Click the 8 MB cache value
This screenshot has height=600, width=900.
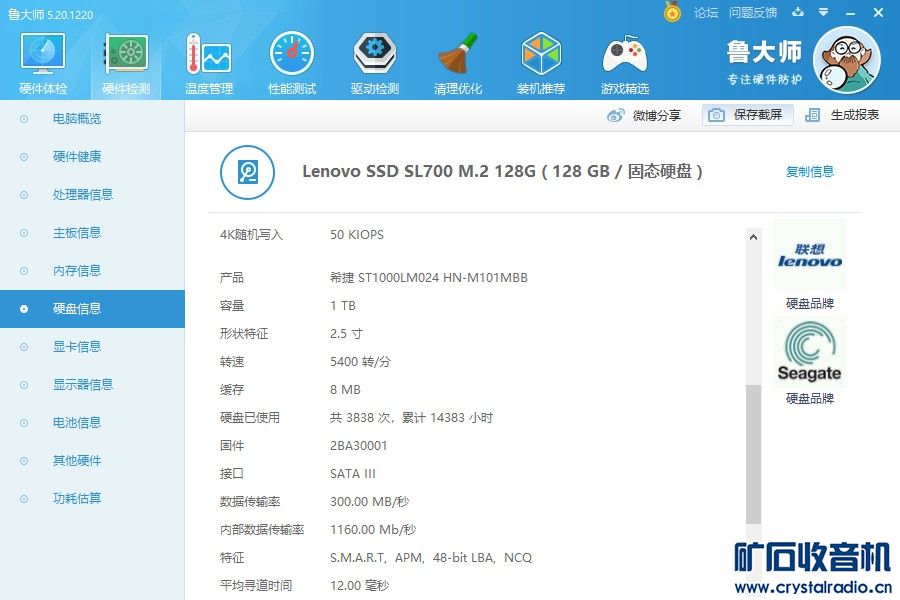point(346,390)
